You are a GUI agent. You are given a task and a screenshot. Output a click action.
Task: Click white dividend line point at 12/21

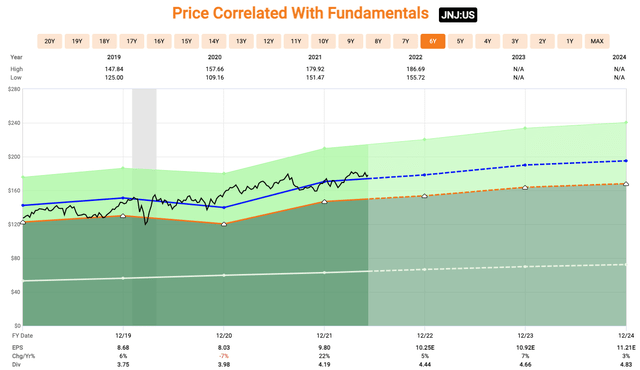(324, 273)
